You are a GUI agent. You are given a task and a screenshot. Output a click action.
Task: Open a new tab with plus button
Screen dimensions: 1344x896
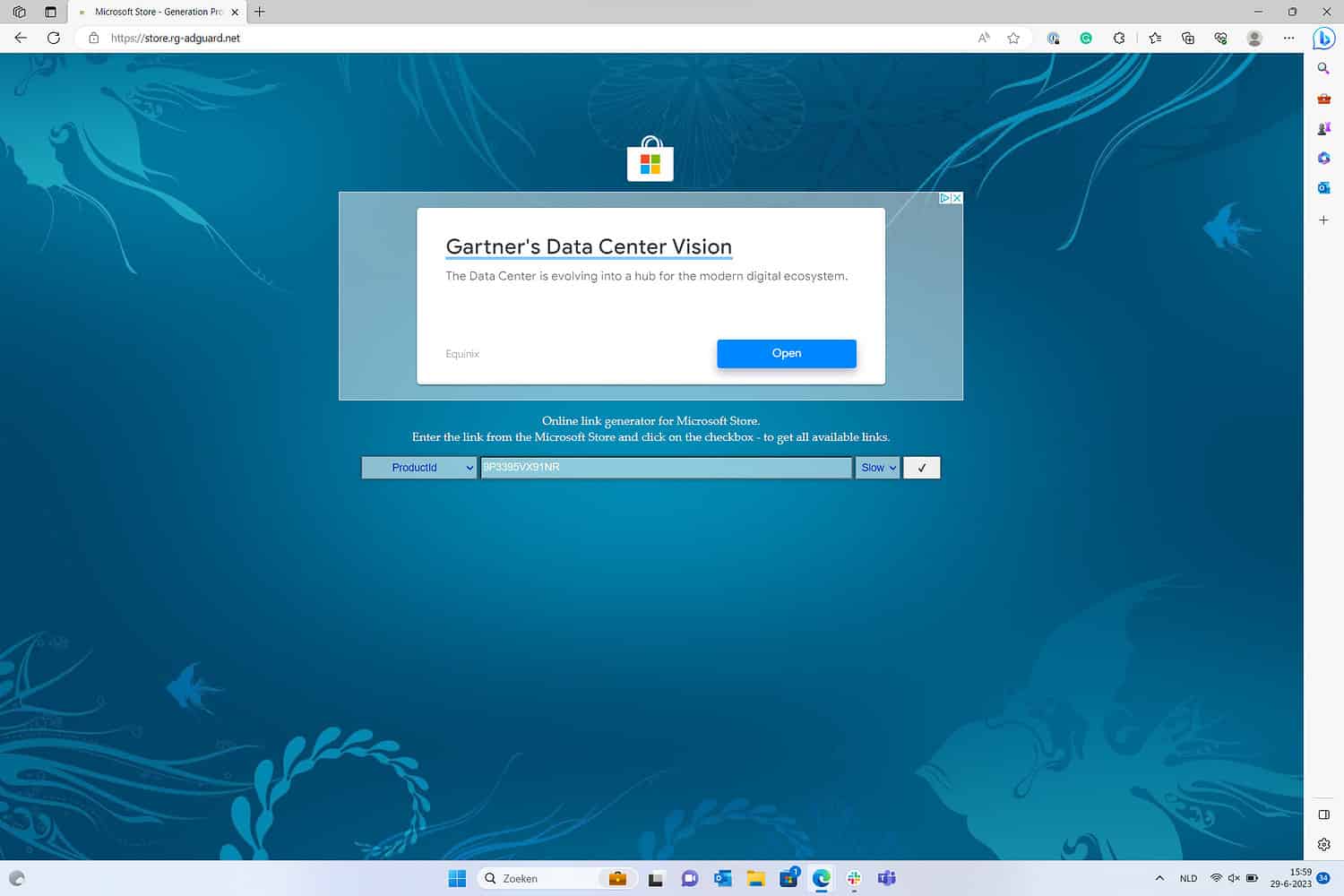(x=260, y=12)
